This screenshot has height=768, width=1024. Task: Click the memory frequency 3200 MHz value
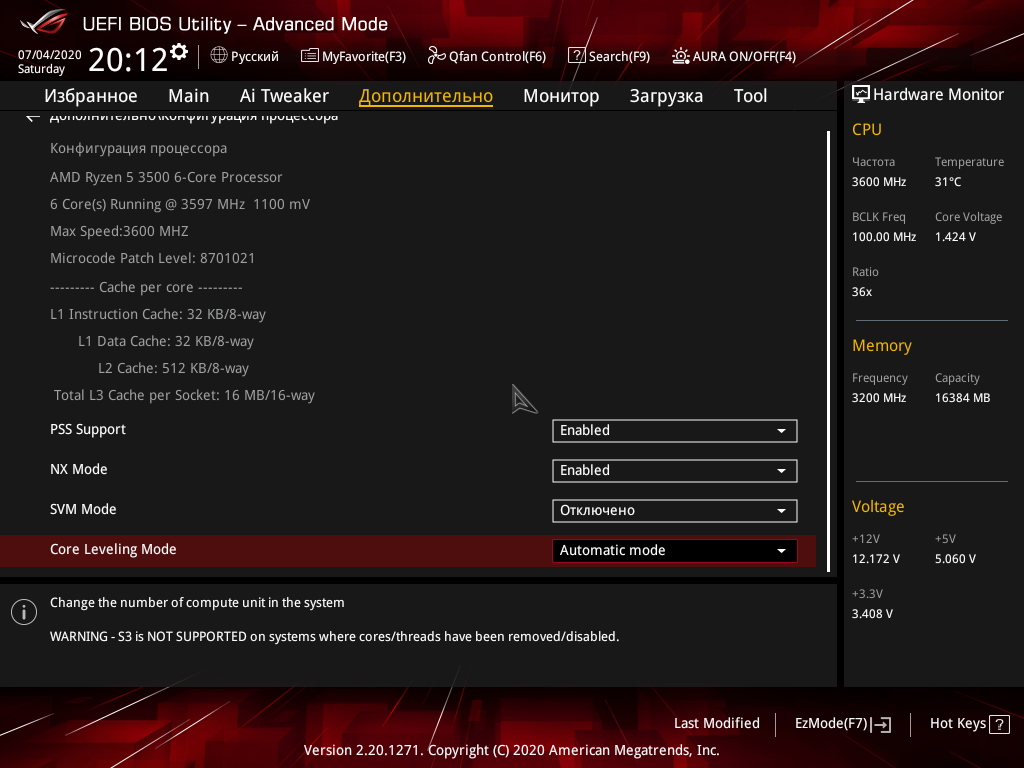[x=878, y=398]
